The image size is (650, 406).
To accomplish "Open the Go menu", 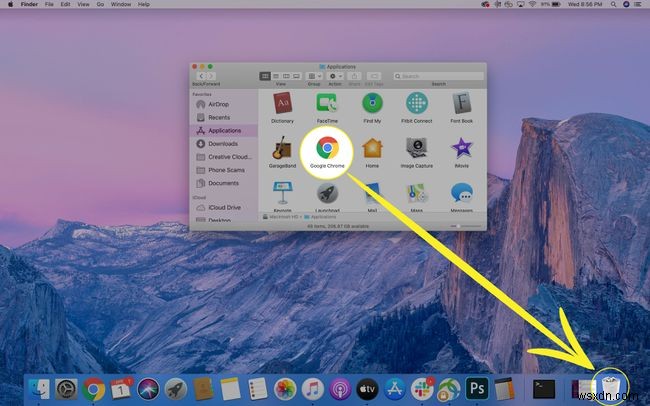I will pyautogui.click(x=100, y=4).
